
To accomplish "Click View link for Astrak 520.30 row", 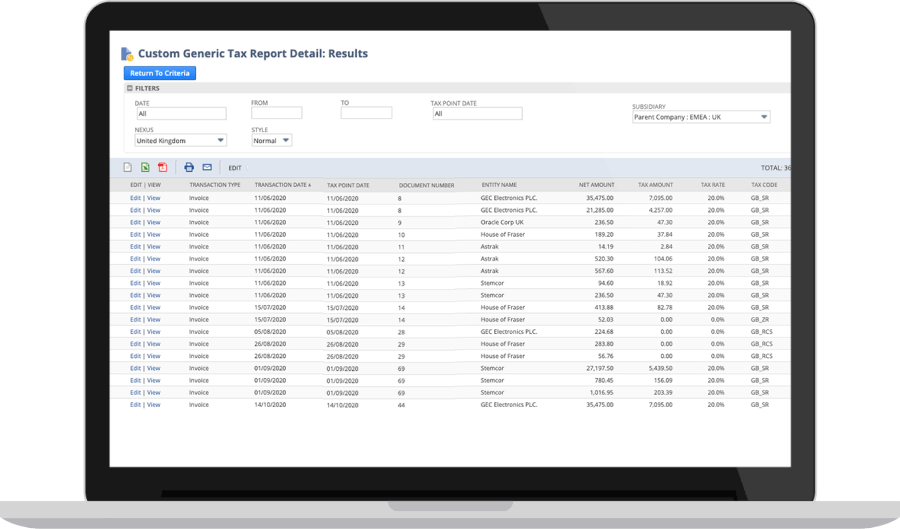I will coord(153,259).
